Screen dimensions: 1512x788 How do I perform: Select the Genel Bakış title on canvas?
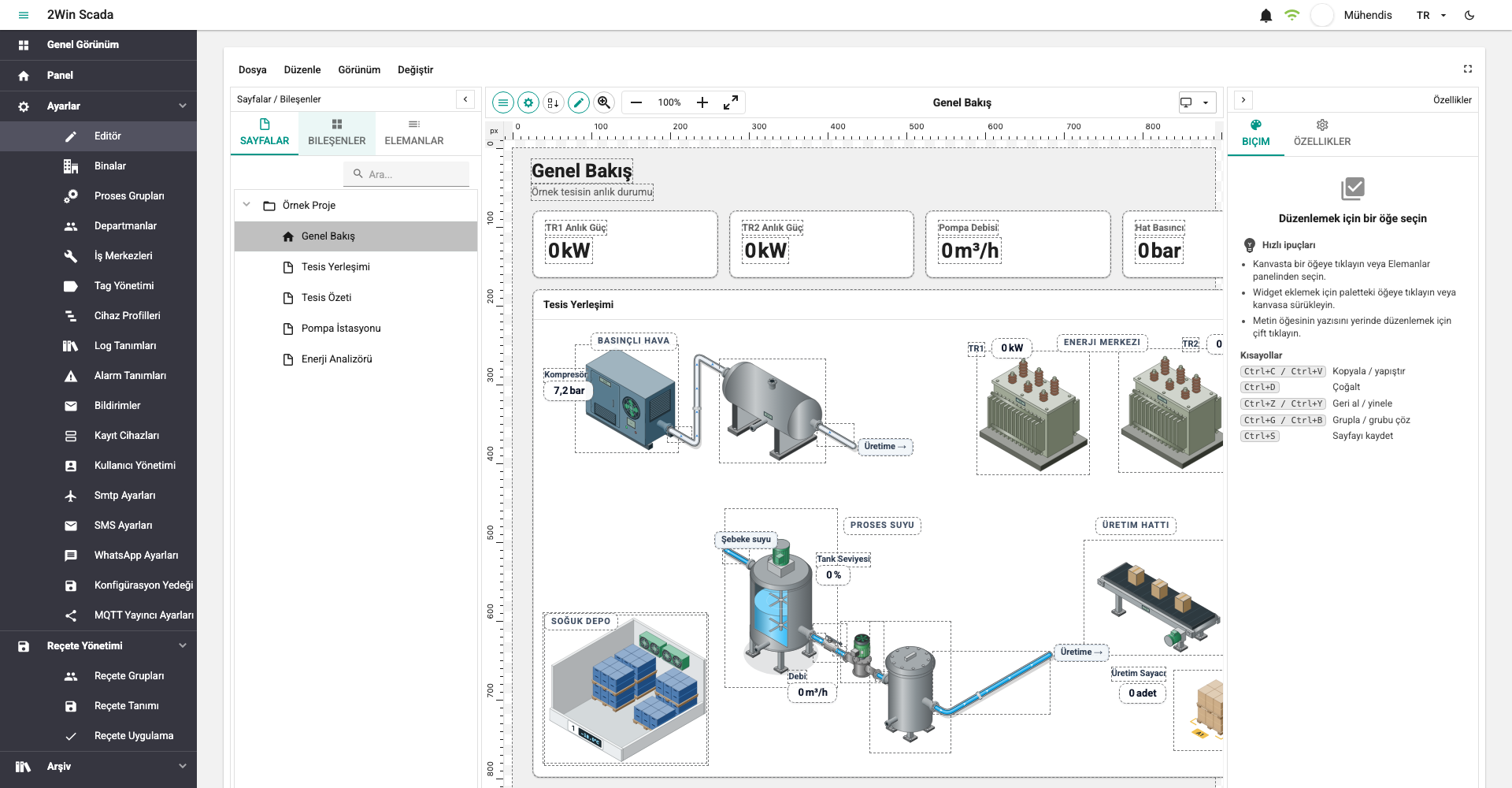[x=582, y=171]
